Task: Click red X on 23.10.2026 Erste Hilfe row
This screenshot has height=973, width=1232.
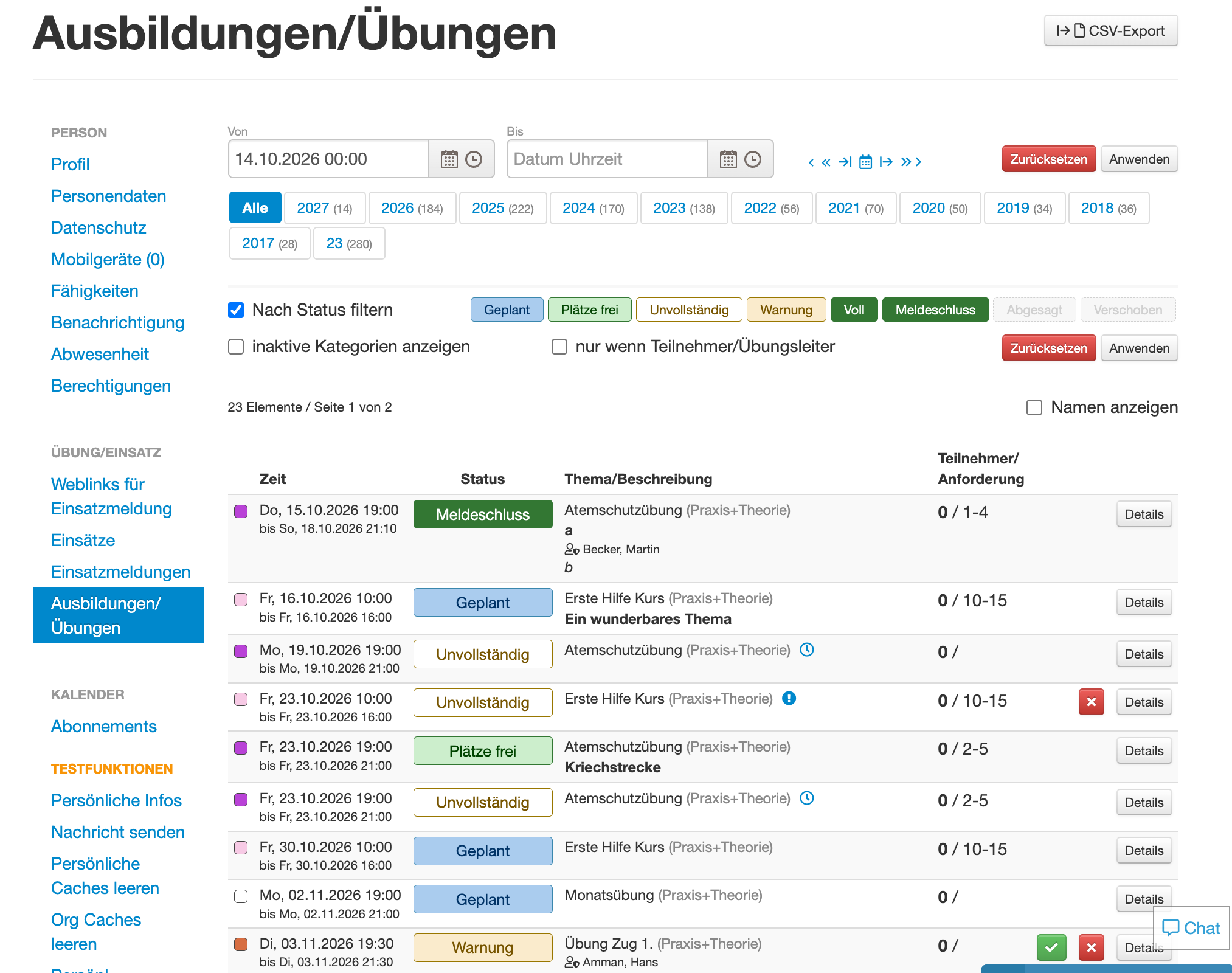Action: pos(1091,702)
